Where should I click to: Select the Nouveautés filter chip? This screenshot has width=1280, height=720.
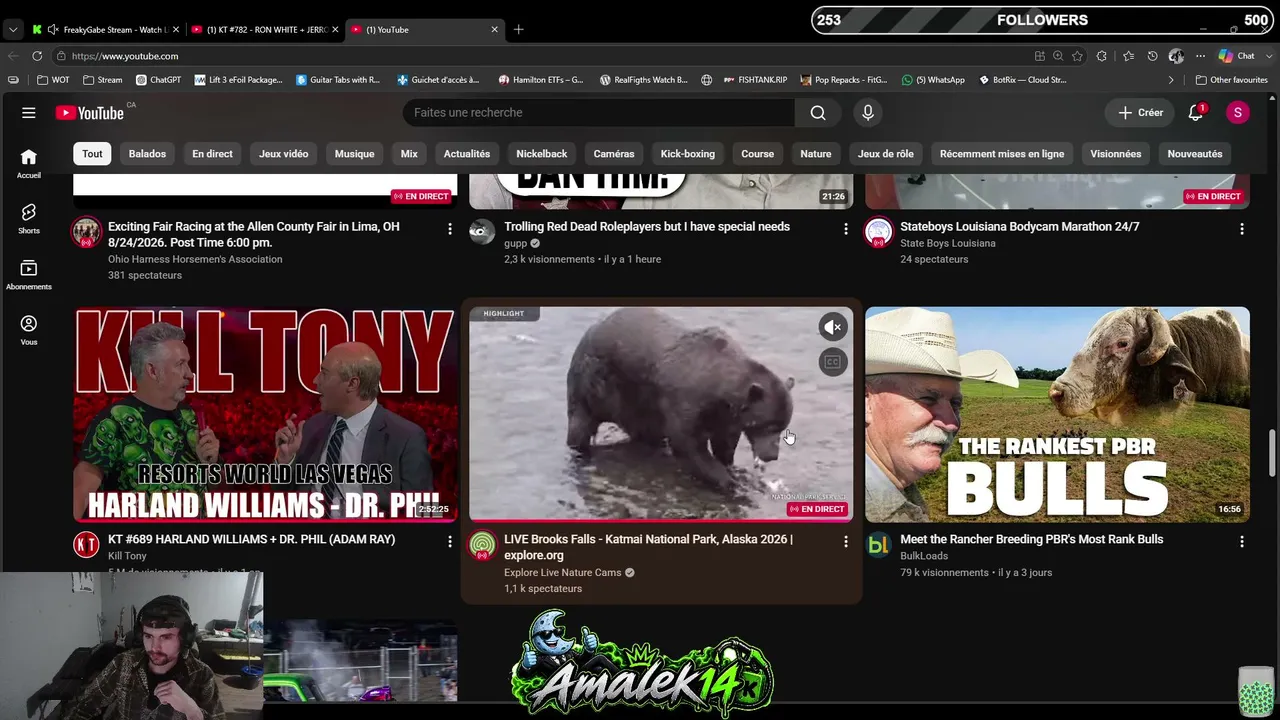[x=1195, y=154]
